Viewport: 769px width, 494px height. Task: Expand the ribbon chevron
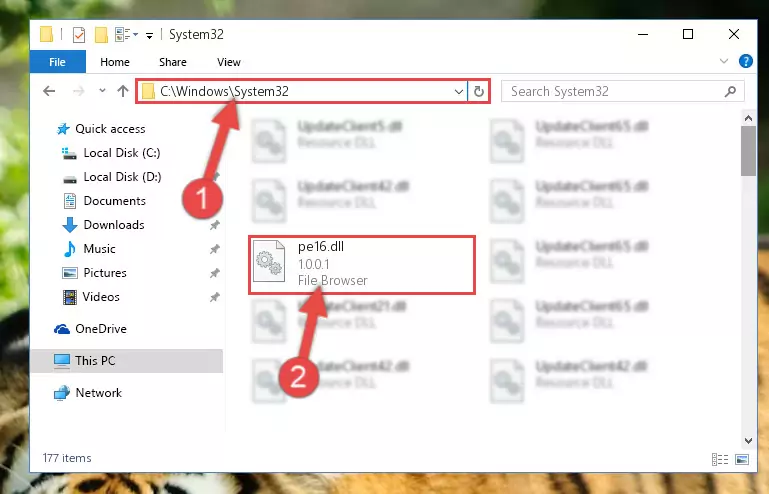coord(723,61)
